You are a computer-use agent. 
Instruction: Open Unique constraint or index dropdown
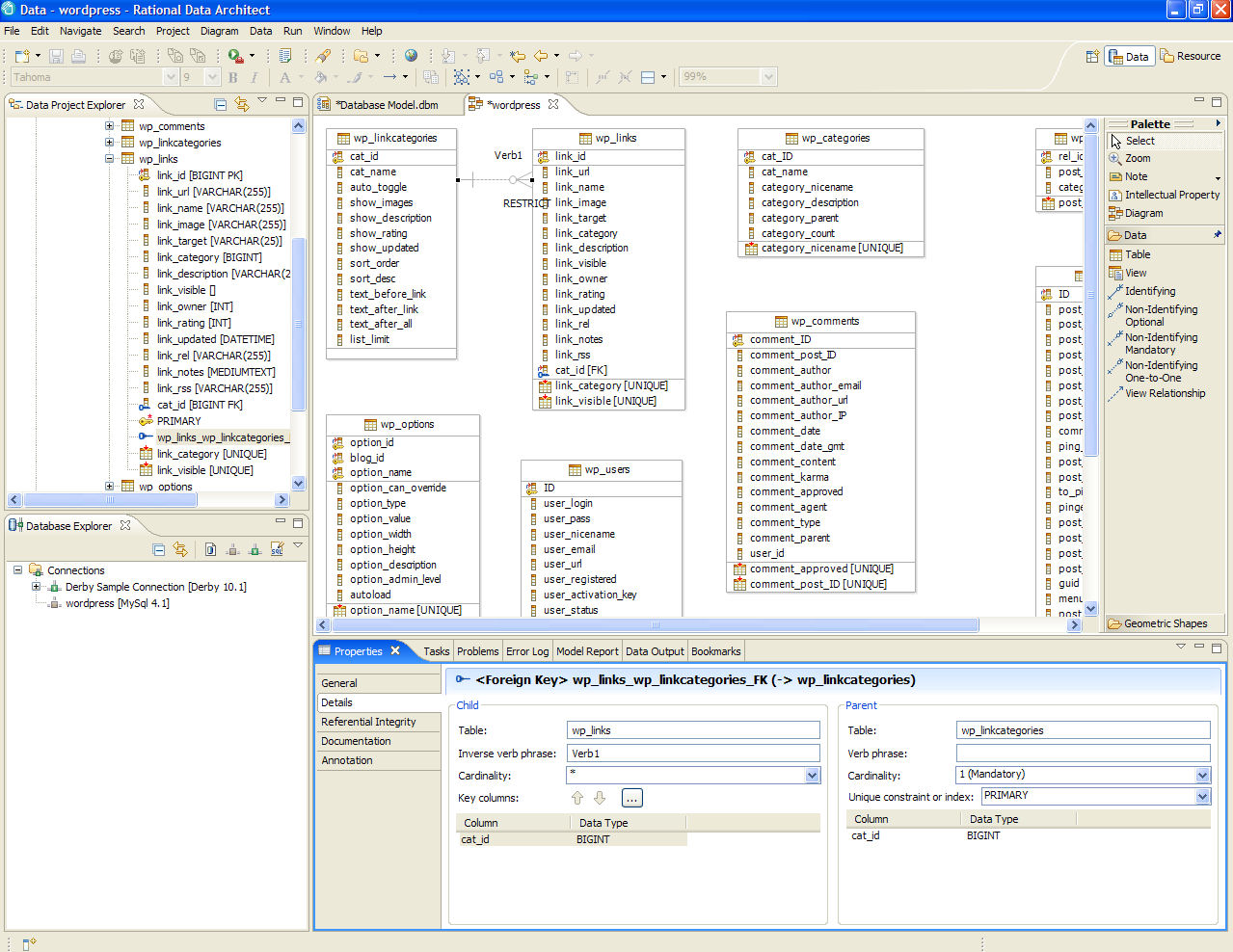(1202, 797)
